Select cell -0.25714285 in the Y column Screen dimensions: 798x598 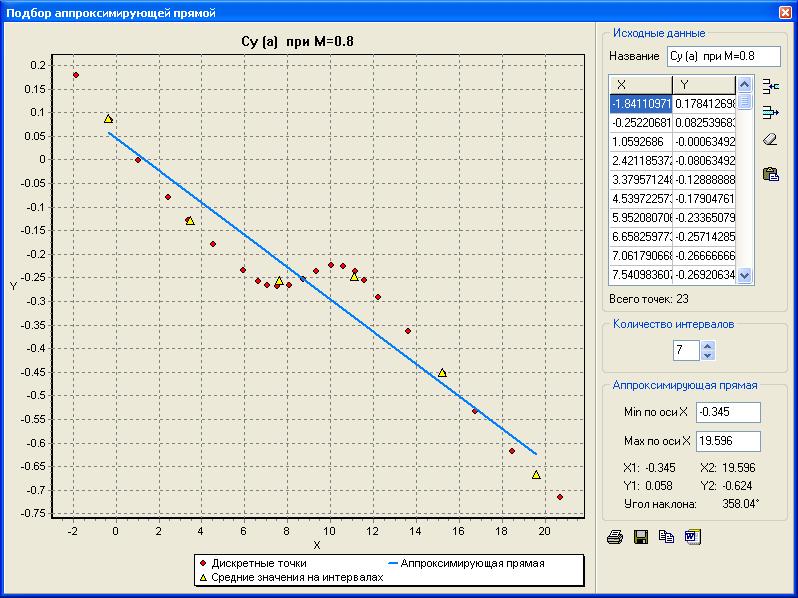[x=704, y=237]
